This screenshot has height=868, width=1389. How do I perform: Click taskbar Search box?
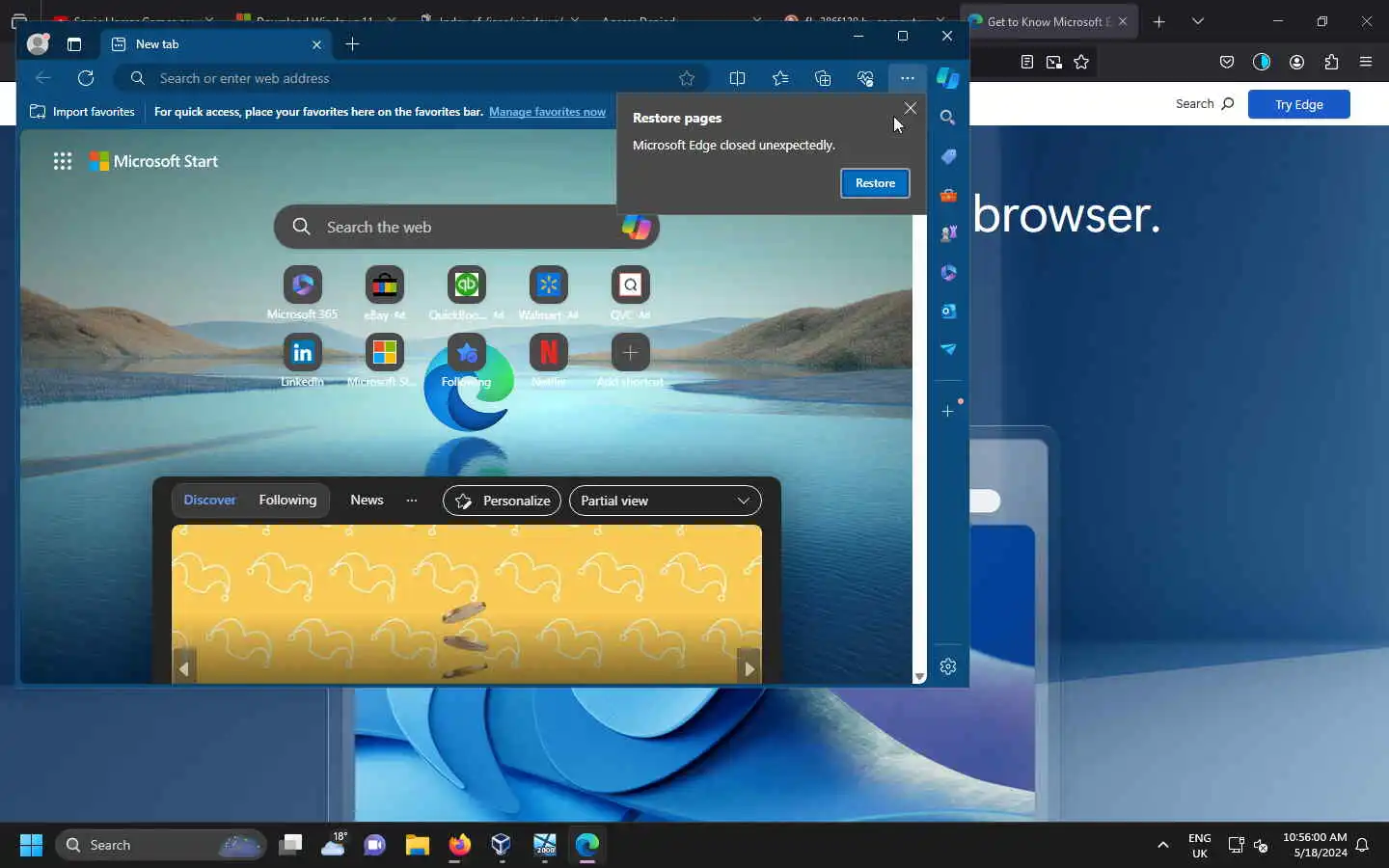pyautogui.click(x=161, y=845)
